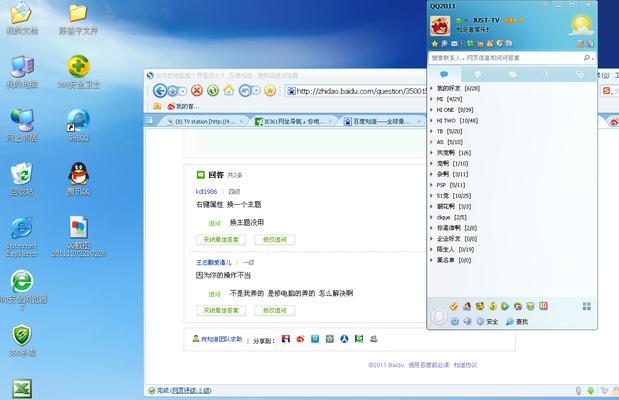The width and height of the screenshot is (619, 400).
Task: Open the Internet Explorer desktop icon
Action: 22,236
